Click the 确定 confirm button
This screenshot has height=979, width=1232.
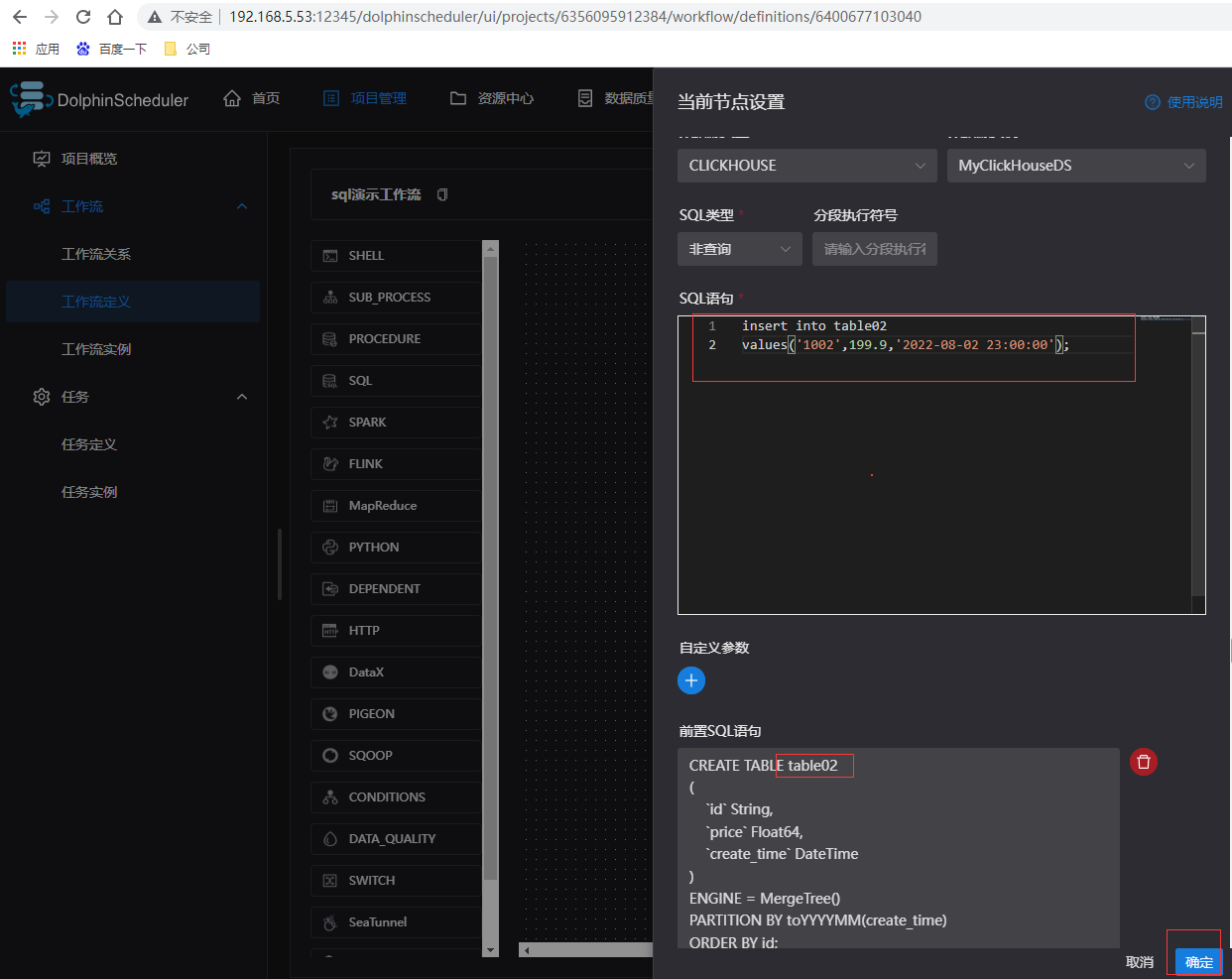1198,962
